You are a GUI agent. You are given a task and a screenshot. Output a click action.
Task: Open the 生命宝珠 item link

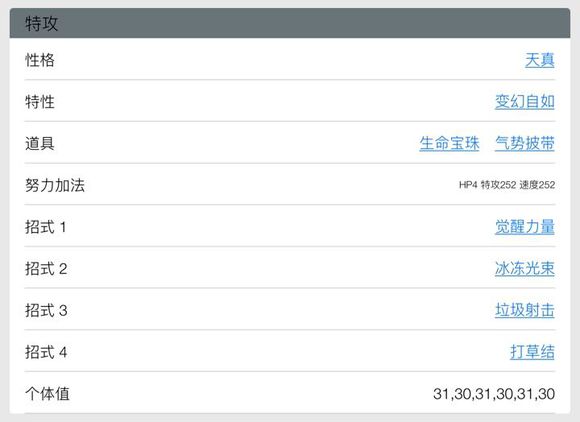coord(449,144)
